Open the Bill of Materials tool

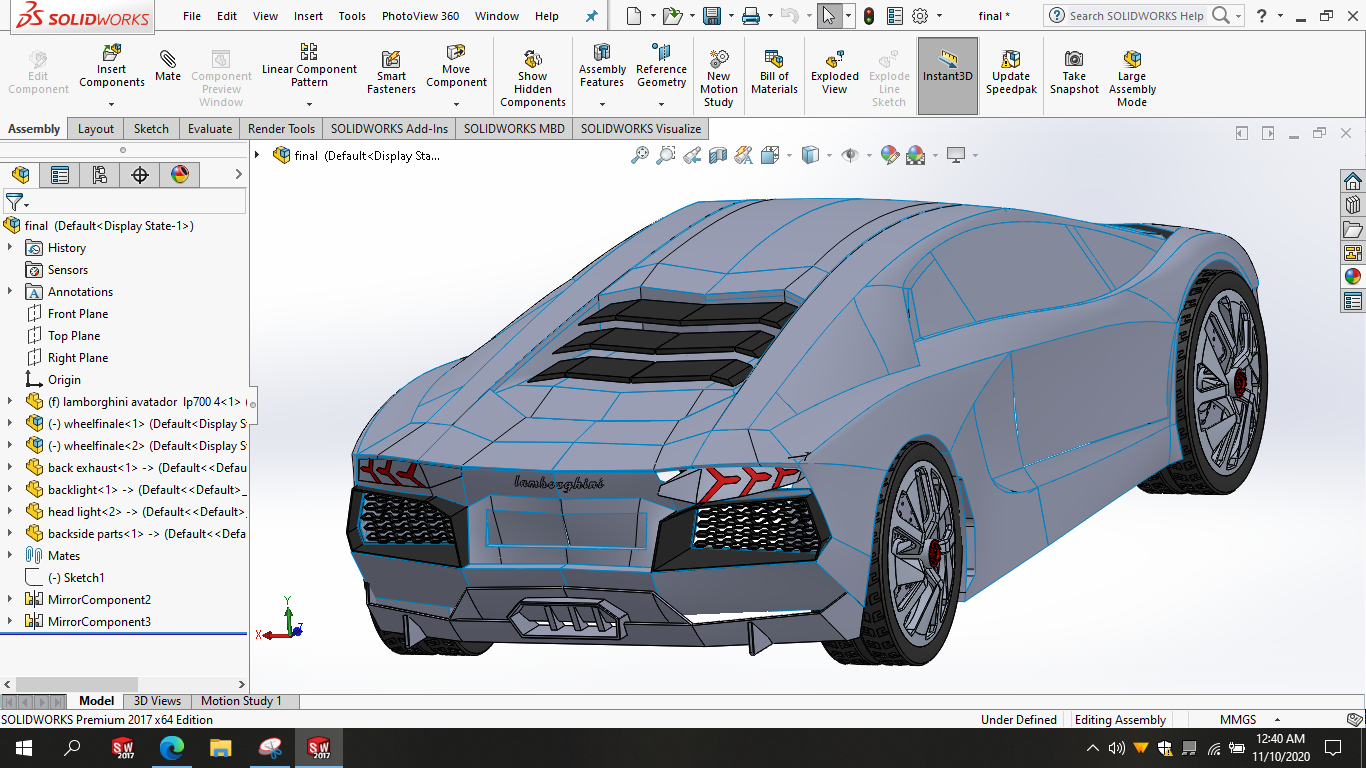click(x=774, y=73)
